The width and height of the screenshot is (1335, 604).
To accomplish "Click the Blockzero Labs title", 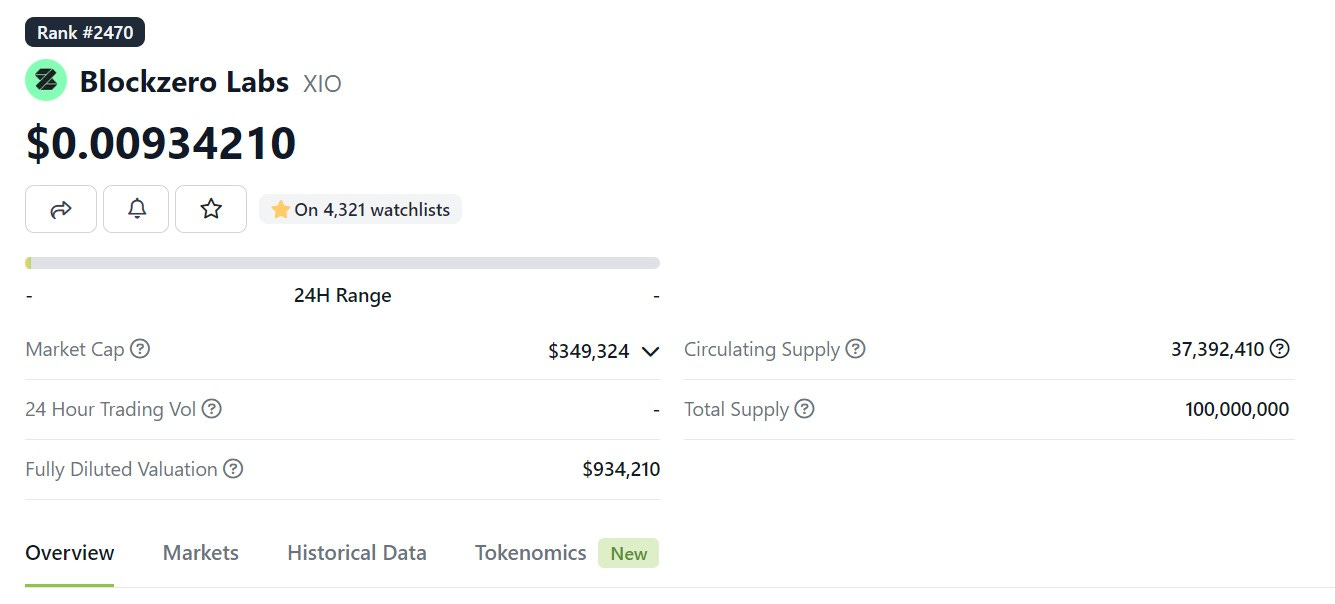I will [185, 81].
